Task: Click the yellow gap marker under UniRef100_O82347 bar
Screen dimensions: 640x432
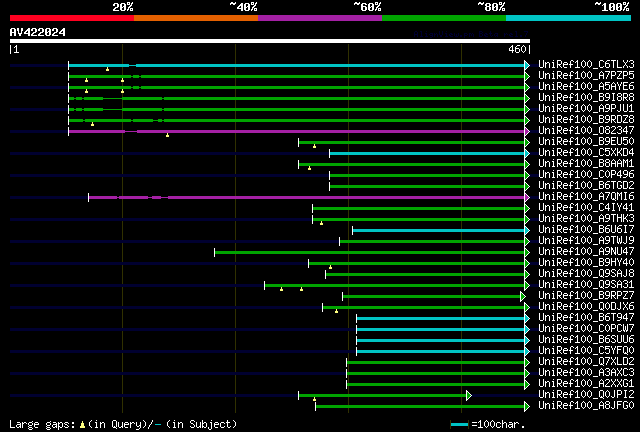Action: (x=167, y=135)
